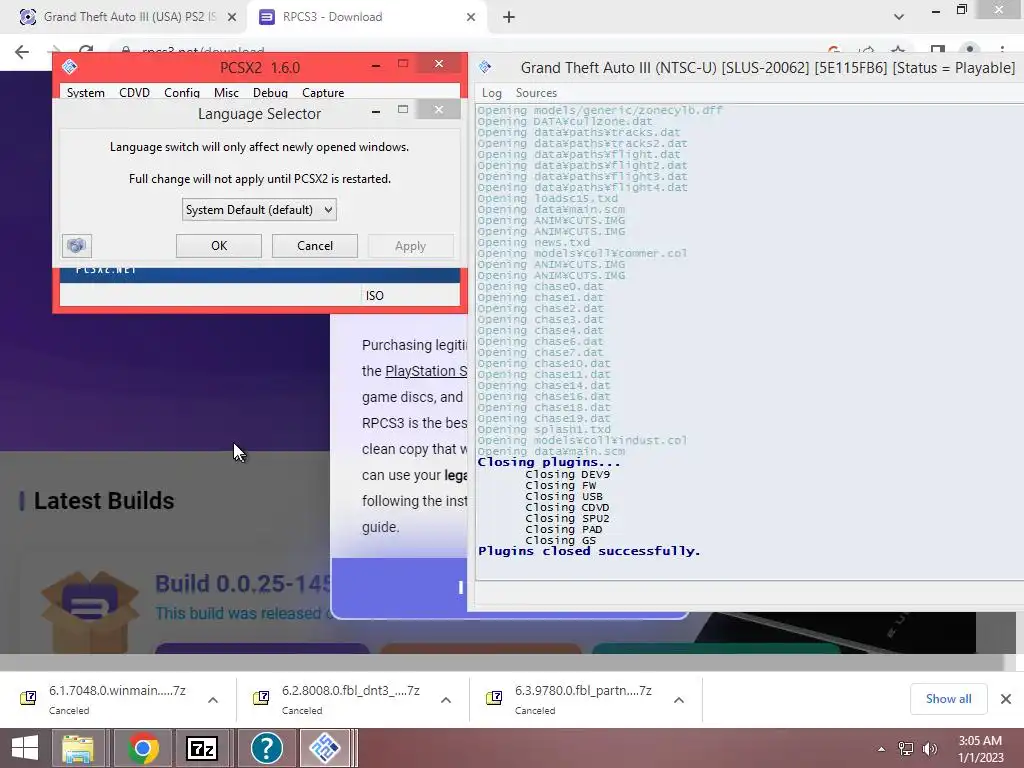The image size is (1024, 768).
Task: Click the Chrome profile avatar icon
Action: point(970,51)
